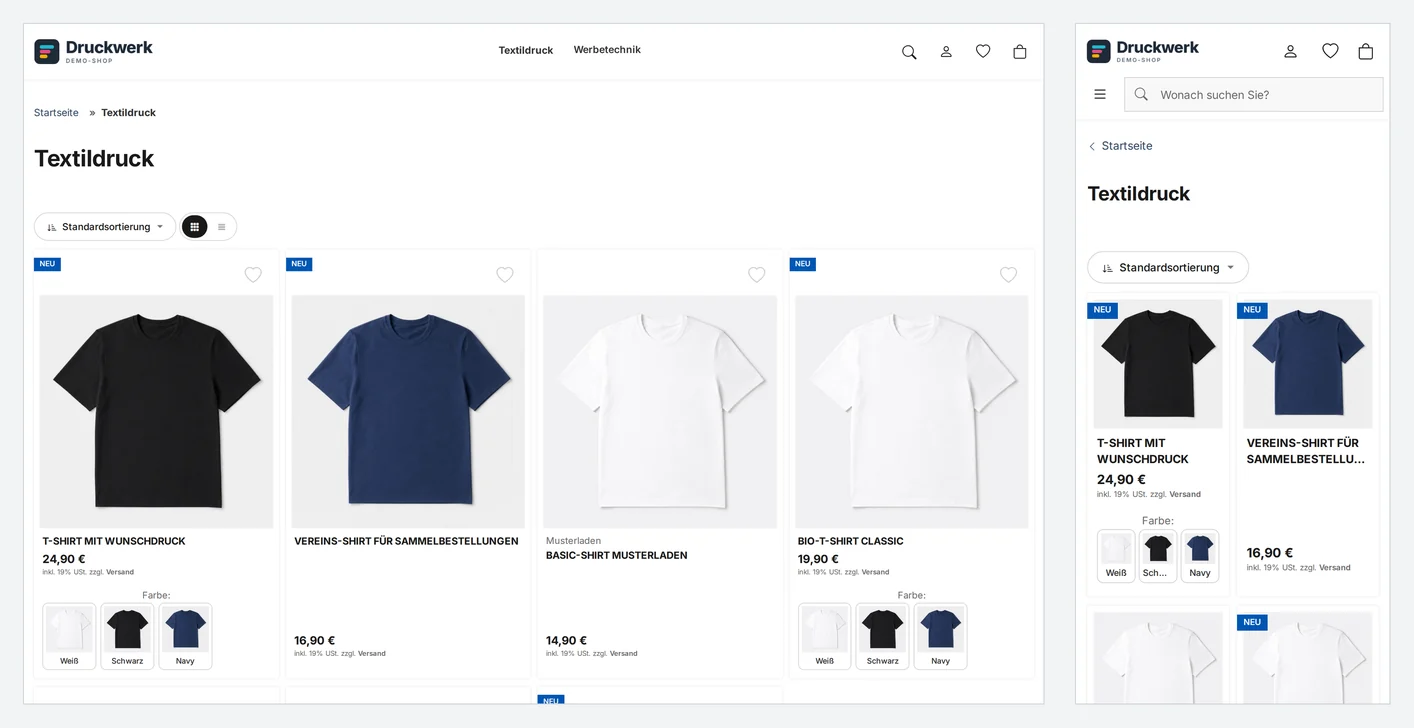Focus the 'Wonach suchen Sie?' search field
Image resolution: width=1414 pixels, height=728 pixels.
1254,95
